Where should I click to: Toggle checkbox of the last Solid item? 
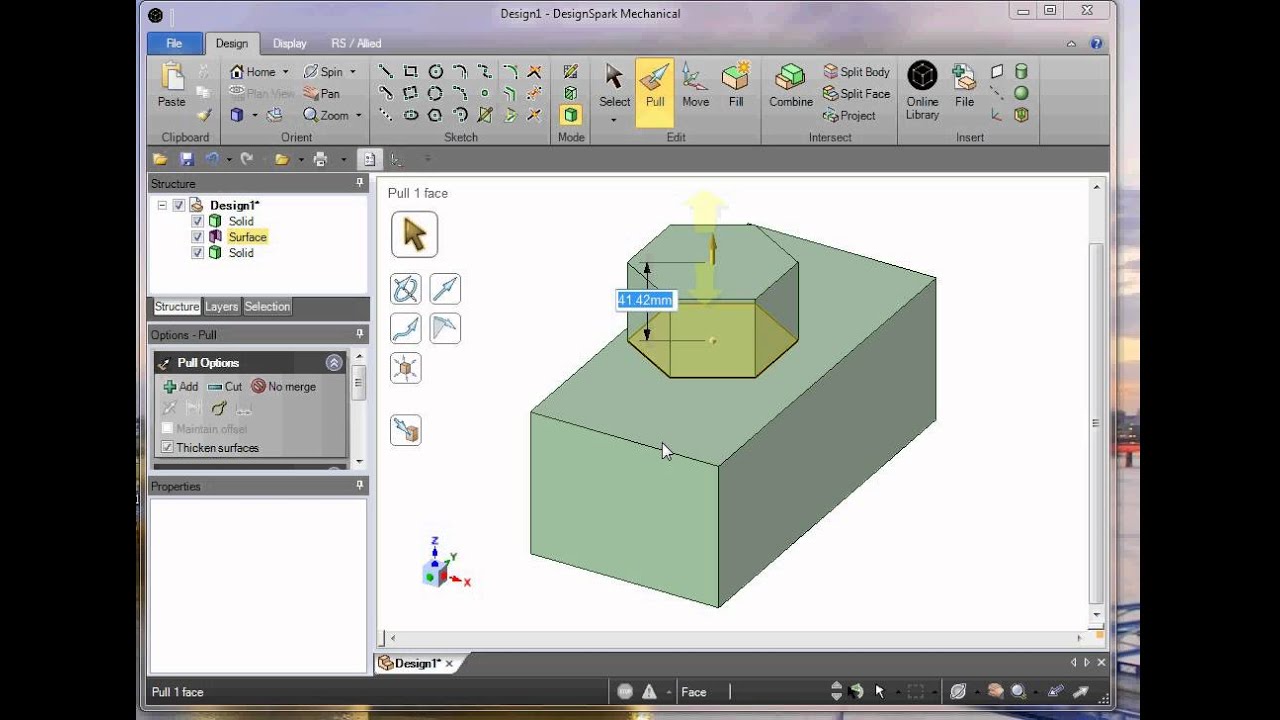(x=197, y=253)
